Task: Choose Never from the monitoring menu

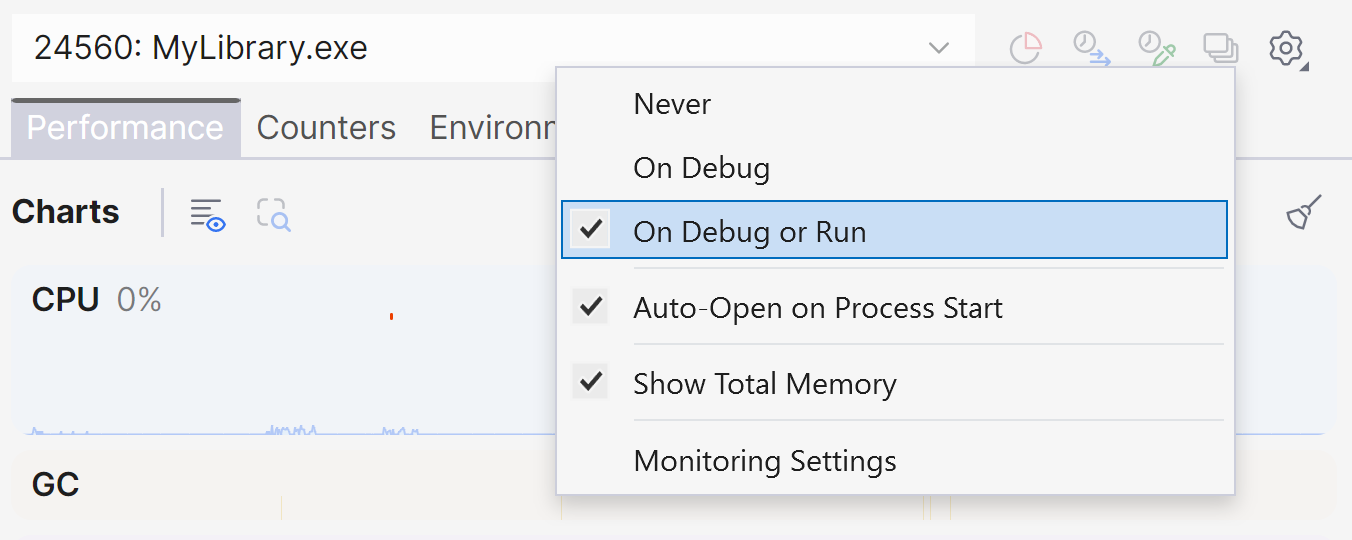Action: click(672, 104)
